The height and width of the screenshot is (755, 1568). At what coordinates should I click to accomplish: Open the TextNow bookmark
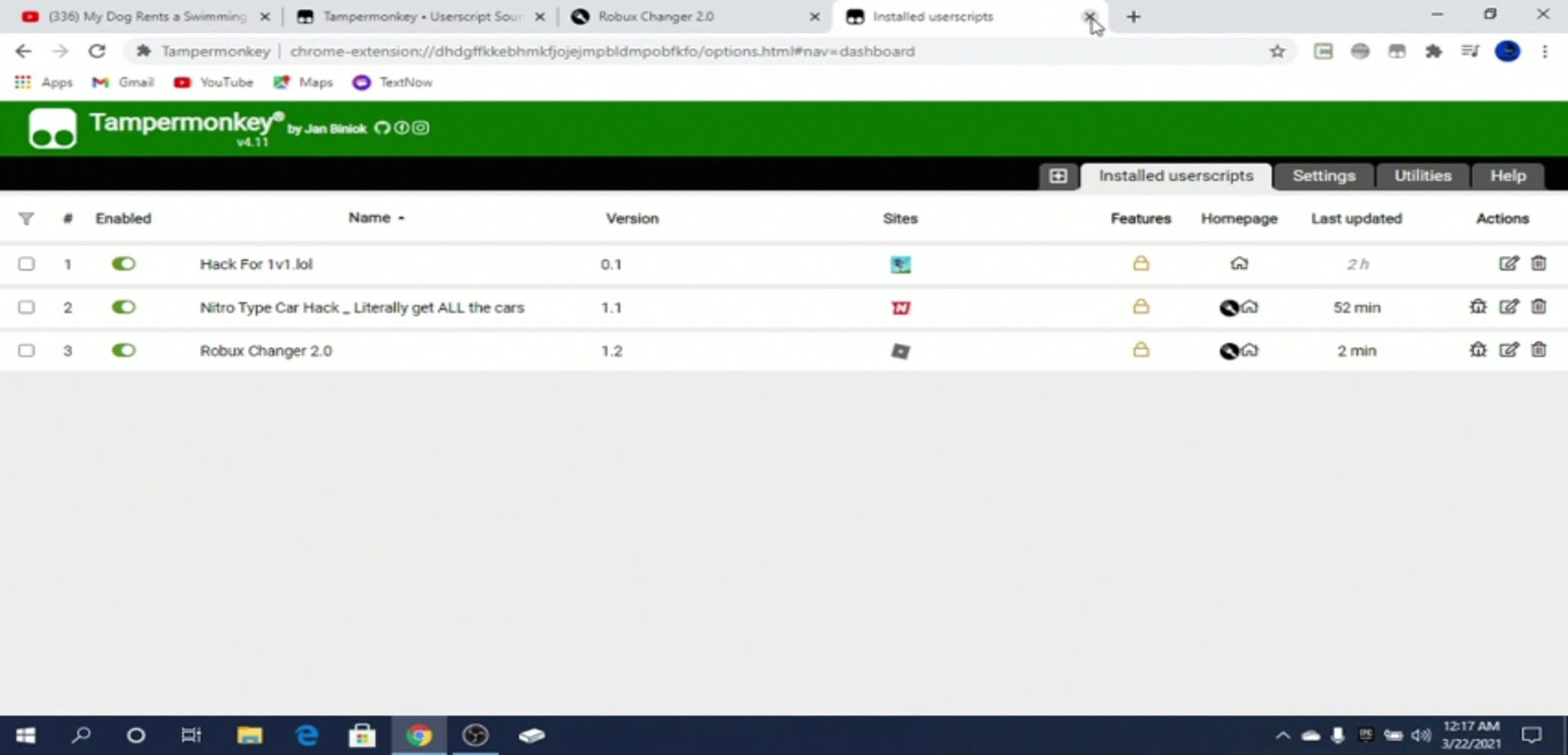(x=393, y=82)
